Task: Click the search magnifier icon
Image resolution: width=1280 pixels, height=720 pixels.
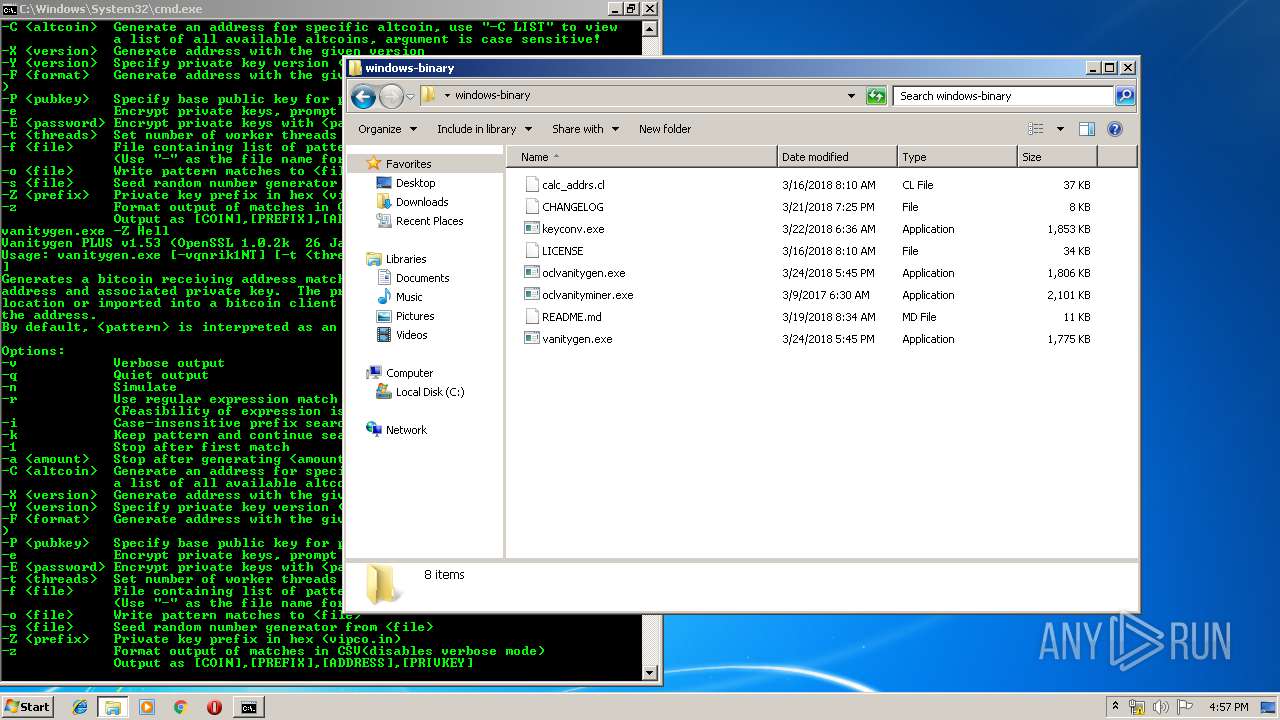Action: (x=1125, y=96)
